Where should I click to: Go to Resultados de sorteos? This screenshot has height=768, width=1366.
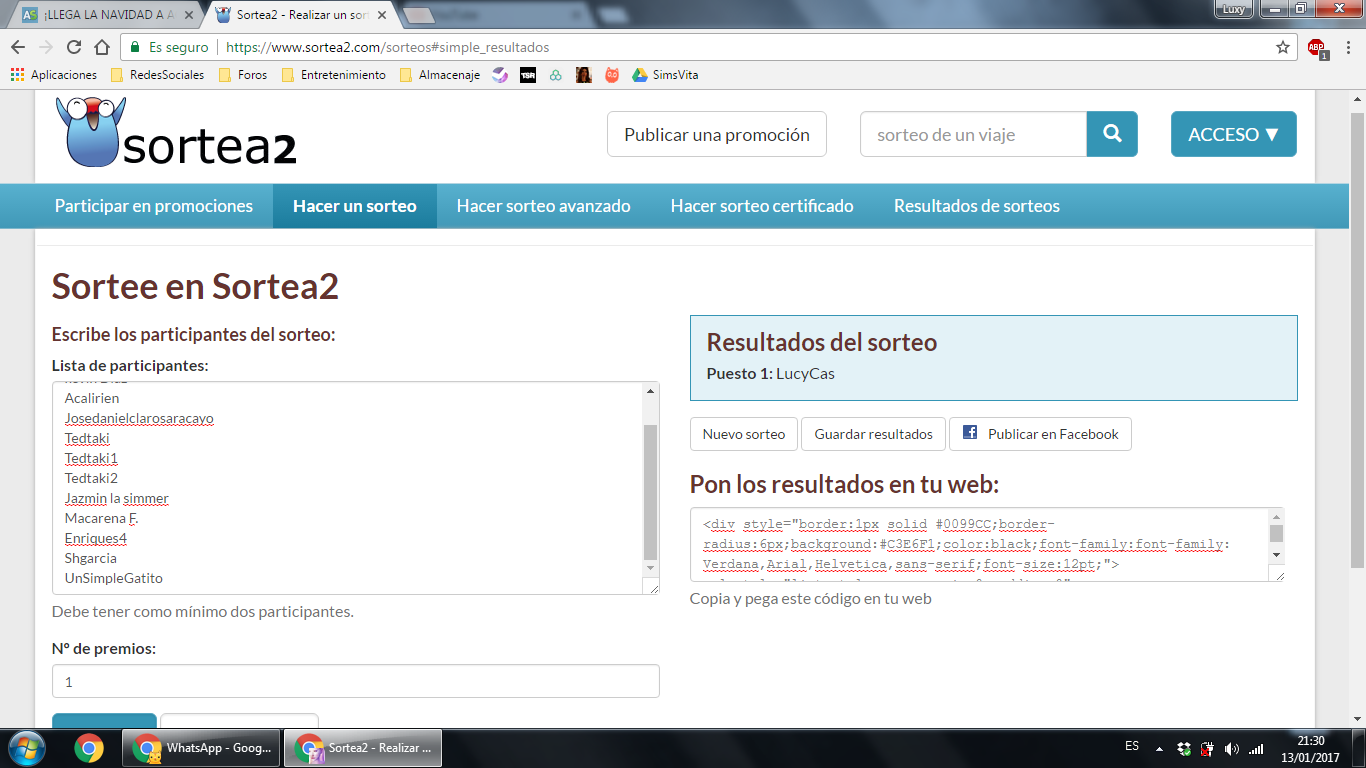coord(976,206)
